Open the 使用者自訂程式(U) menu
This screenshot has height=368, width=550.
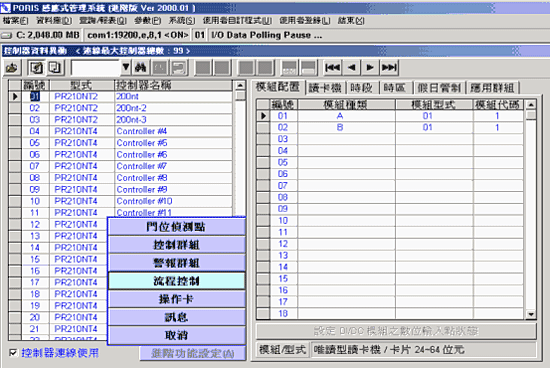coord(237,21)
